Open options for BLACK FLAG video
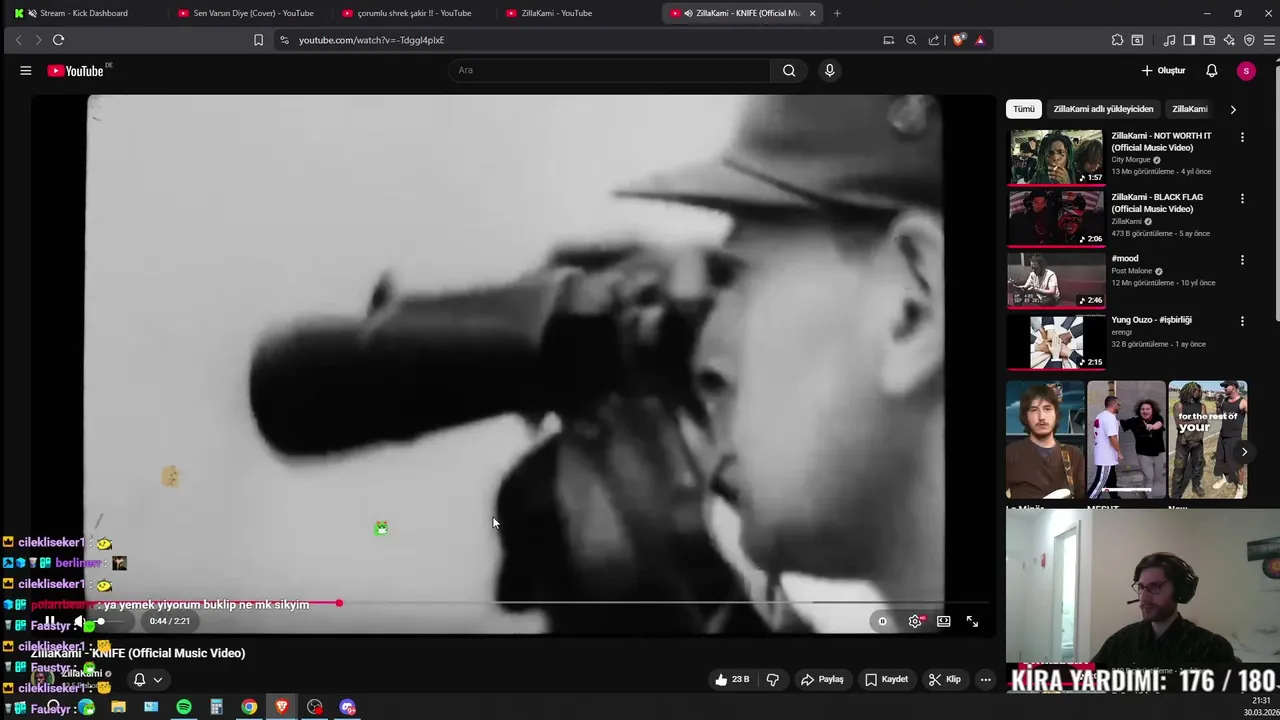This screenshot has height=720, width=1280. pos(1242,199)
